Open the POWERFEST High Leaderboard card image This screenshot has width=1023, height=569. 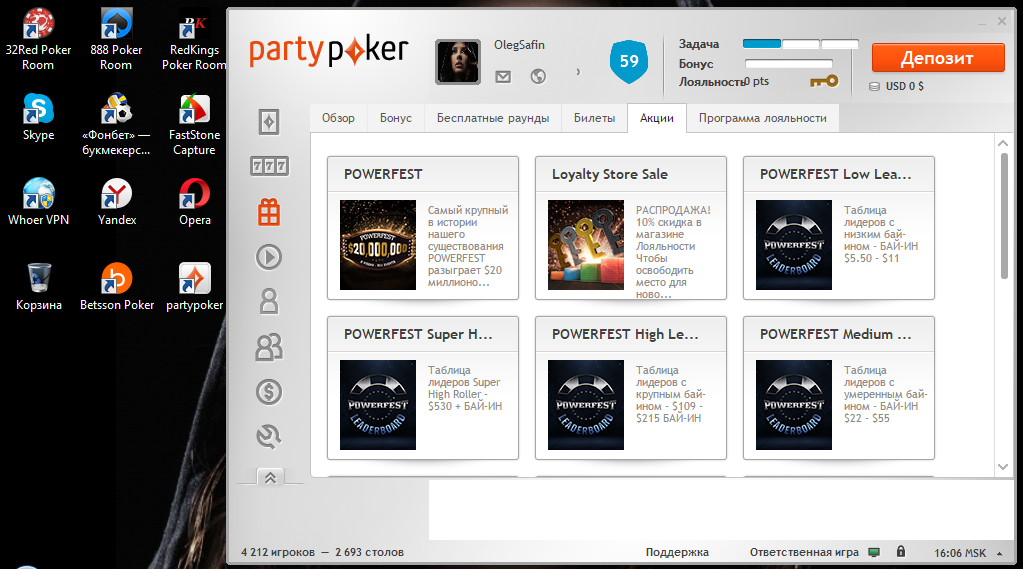tap(586, 405)
